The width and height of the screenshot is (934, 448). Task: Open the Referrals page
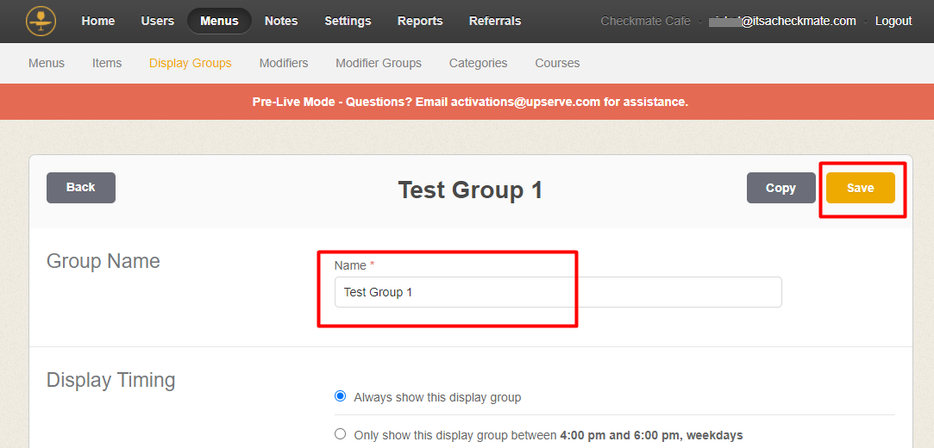point(494,21)
